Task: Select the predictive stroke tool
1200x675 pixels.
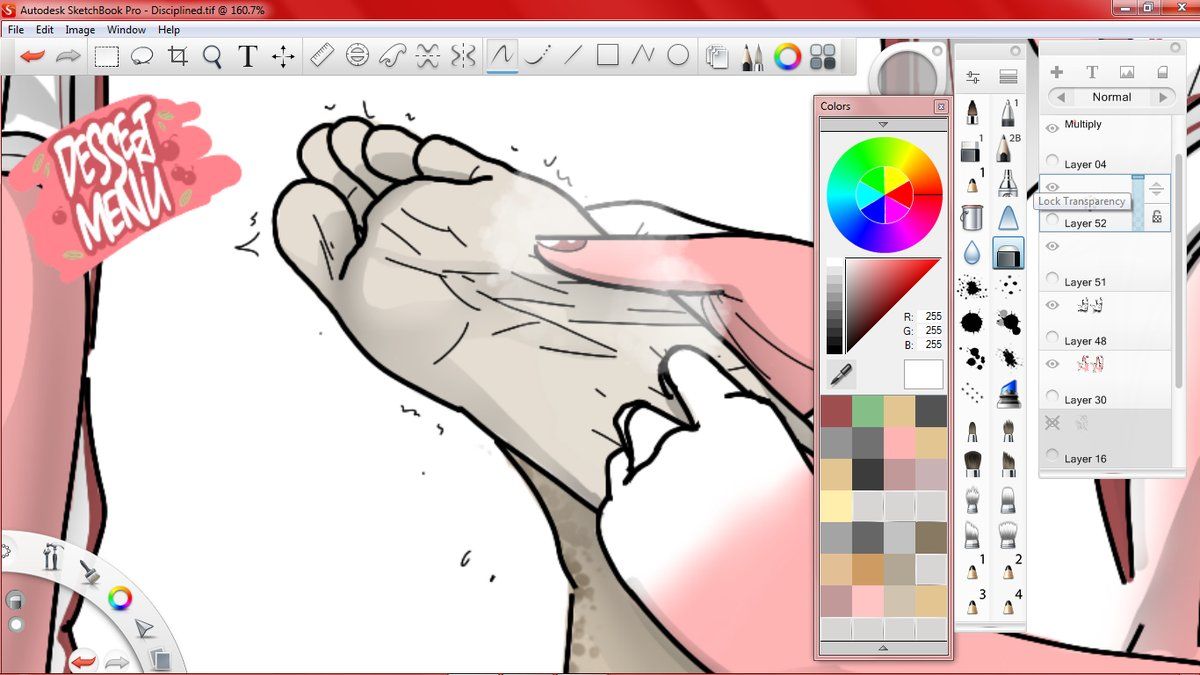Action: point(538,56)
